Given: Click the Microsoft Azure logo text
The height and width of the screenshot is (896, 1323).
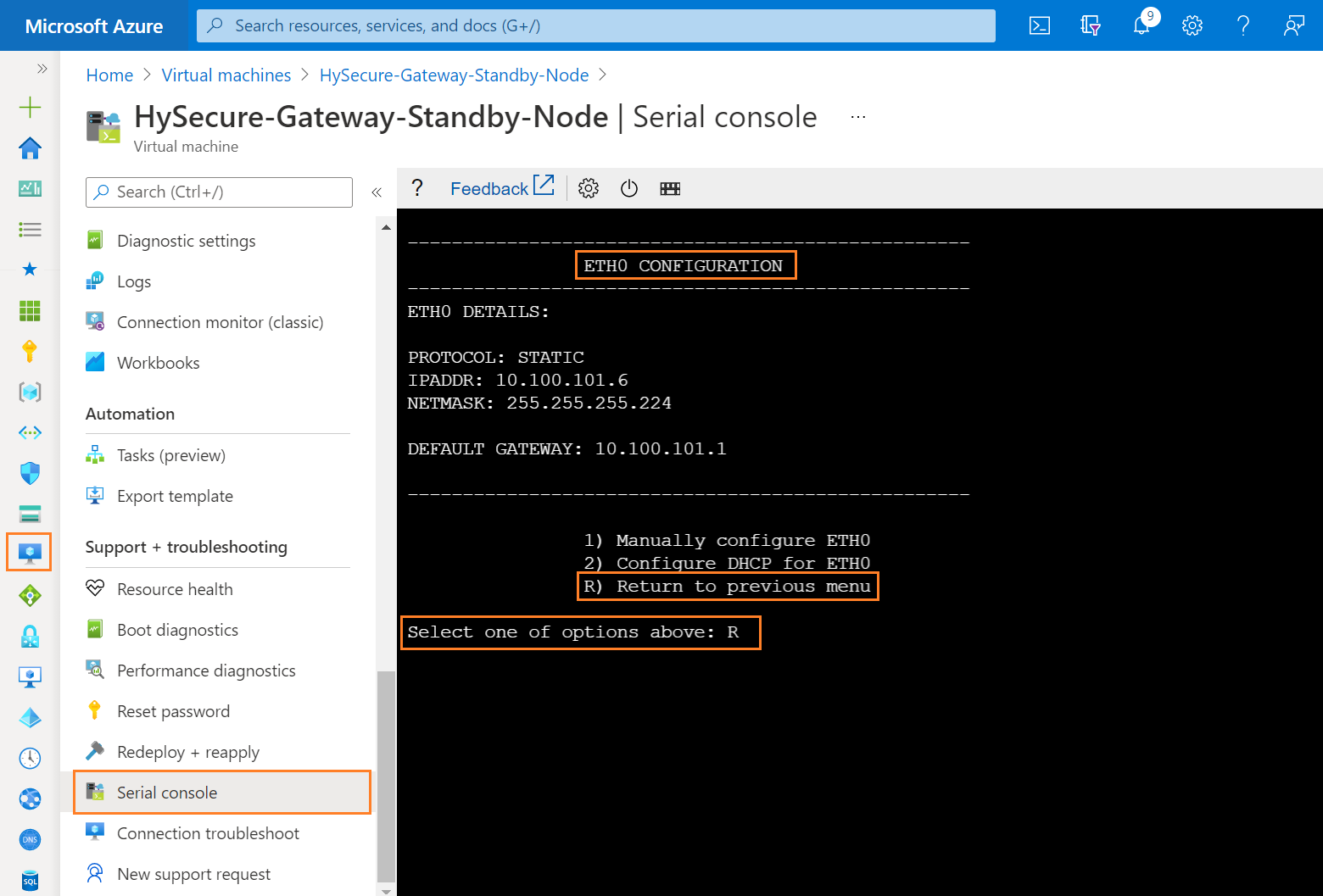Looking at the screenshot, I should click(x=94, y=26).
